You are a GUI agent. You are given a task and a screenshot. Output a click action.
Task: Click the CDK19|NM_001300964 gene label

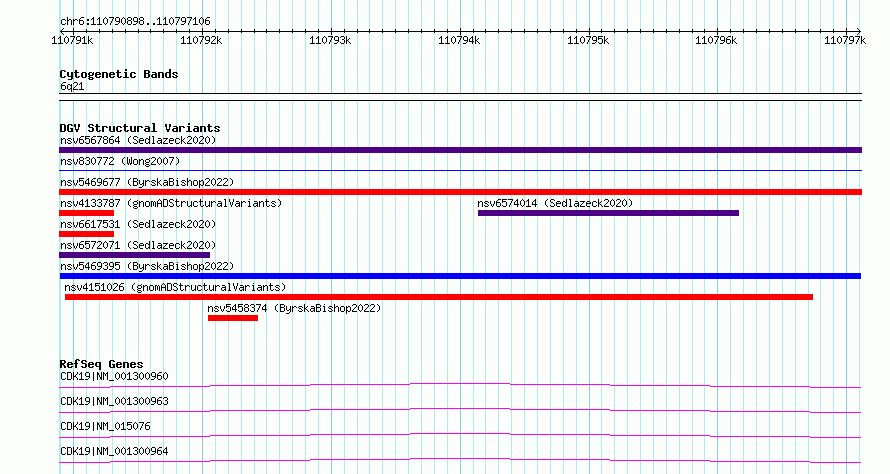point(114,451)
